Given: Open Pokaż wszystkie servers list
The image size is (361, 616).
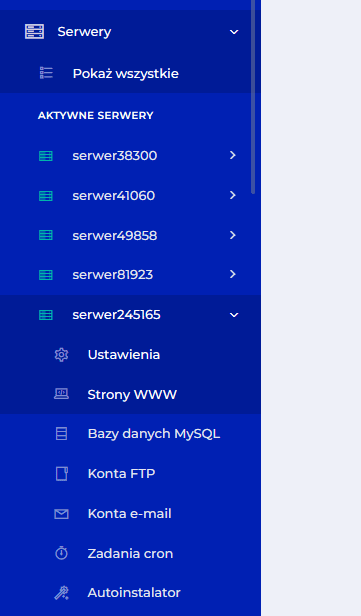Looking at the screenshot, I should pyautogui.click(x=126, y=73).
